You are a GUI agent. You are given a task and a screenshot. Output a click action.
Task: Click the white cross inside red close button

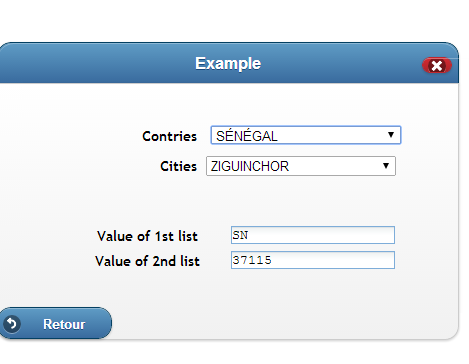(437, 66)
